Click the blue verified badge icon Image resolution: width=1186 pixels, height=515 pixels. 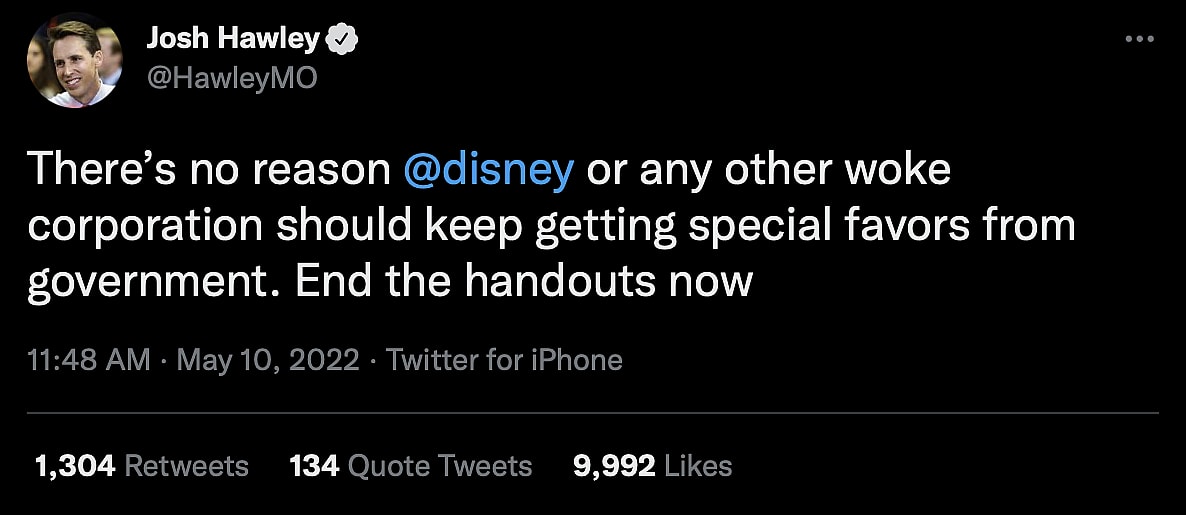(343, 40)
